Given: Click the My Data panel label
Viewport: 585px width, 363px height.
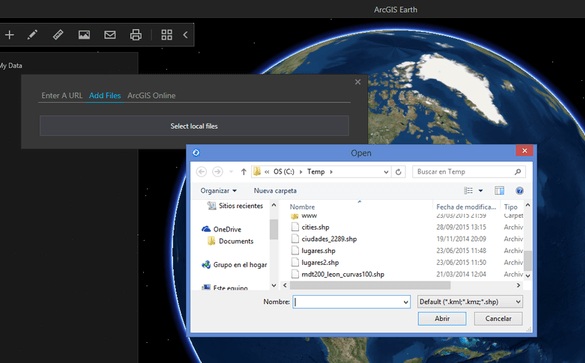Looking at the screenshot, I should click(x=11, y=66).
